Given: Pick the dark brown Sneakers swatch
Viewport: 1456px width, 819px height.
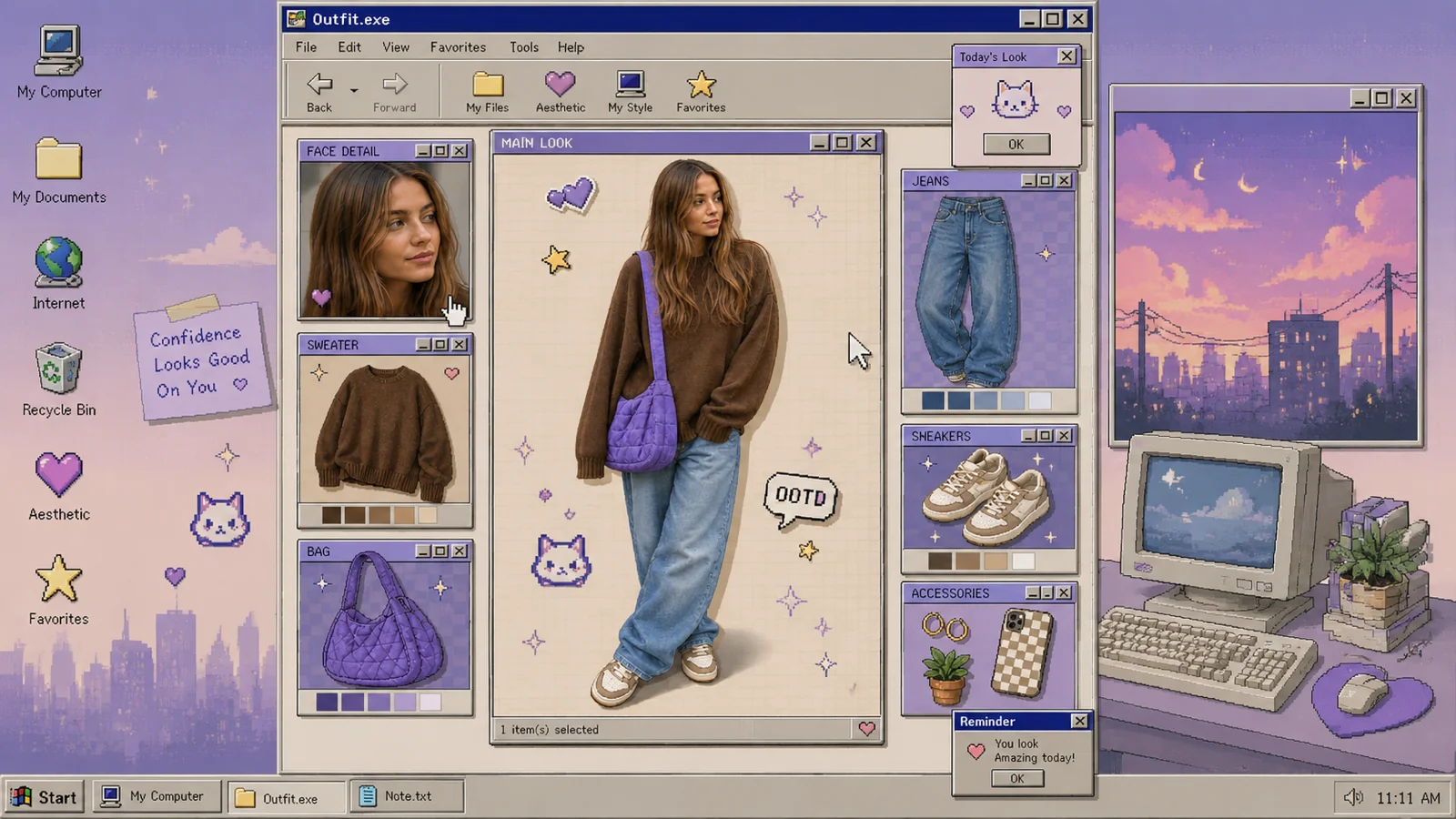Looking at the screenshot, I should [940, 561].
